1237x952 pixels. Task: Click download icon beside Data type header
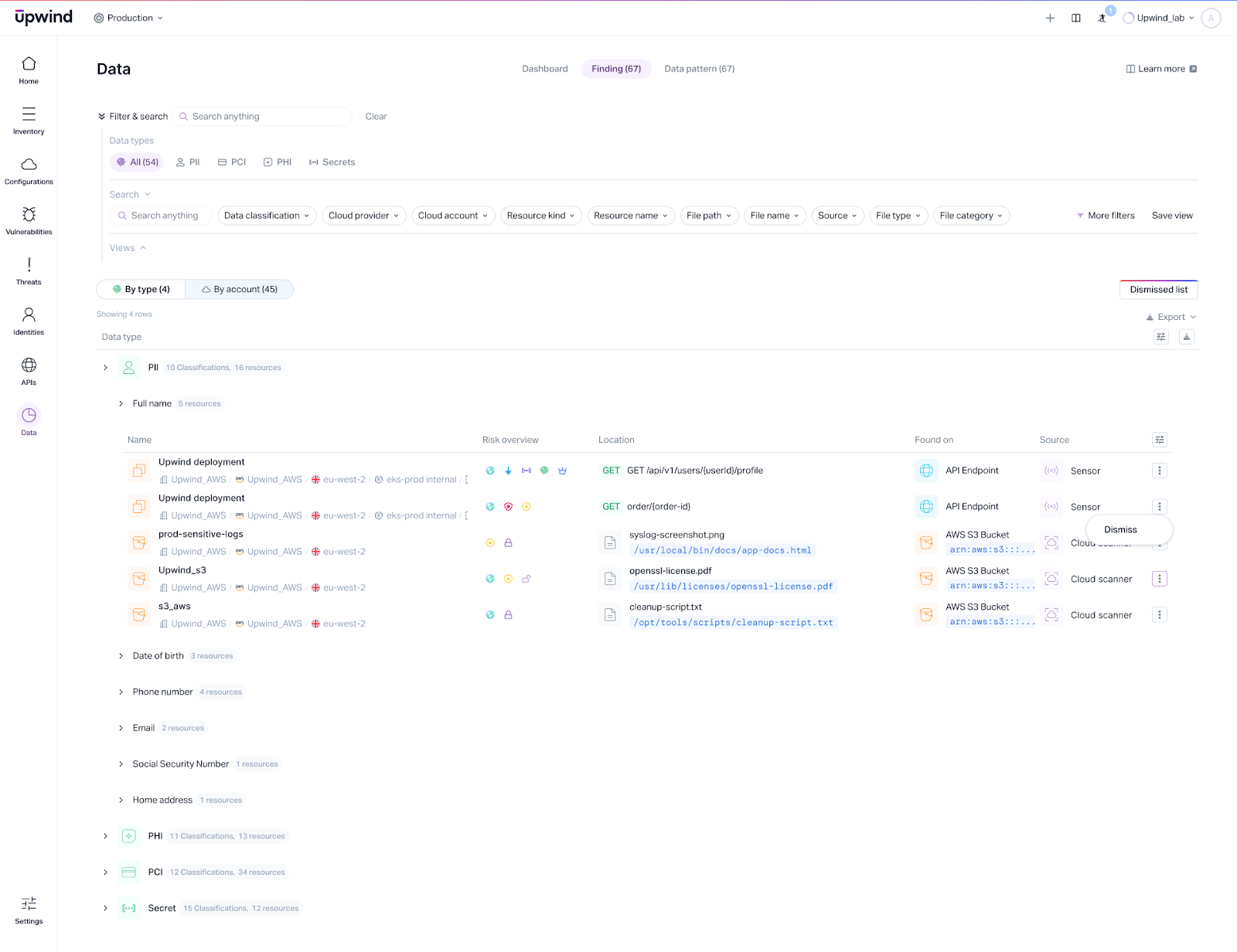point(1187,337)
